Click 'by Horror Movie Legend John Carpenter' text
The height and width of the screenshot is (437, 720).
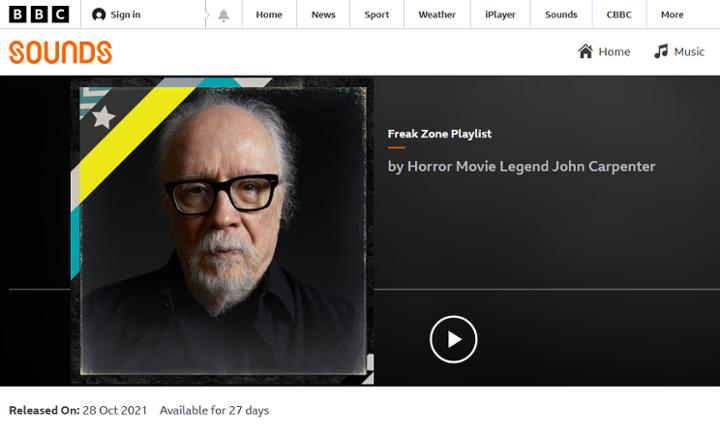(x=521, y=167)
